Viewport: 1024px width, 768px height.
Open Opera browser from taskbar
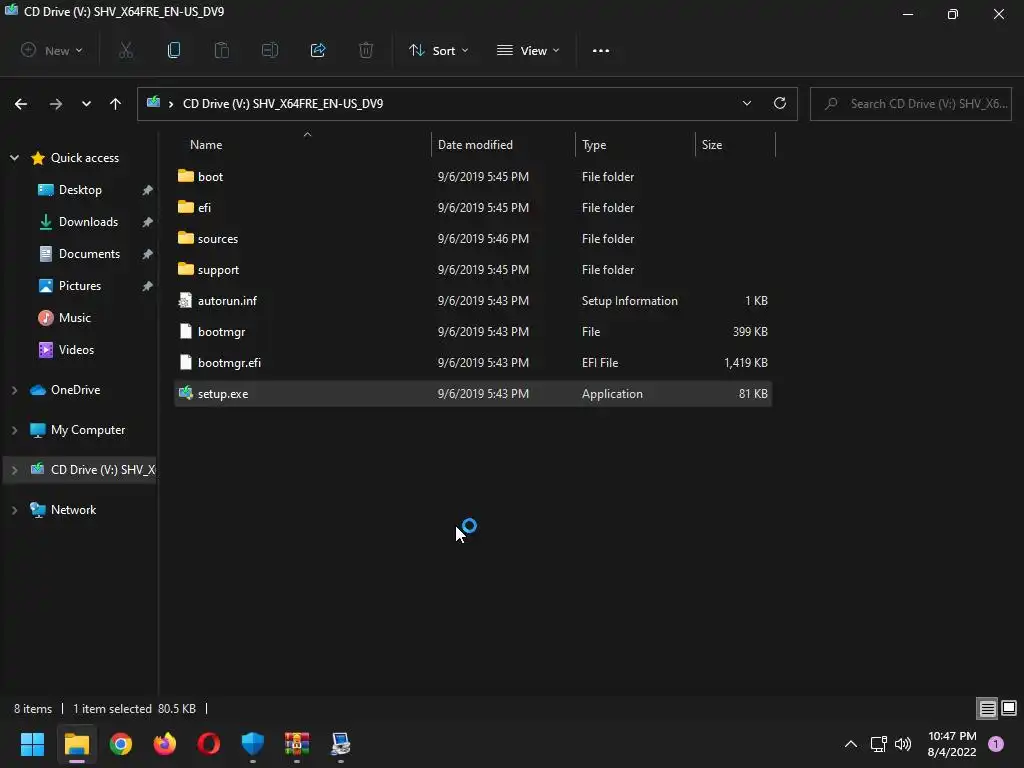pyautogui.click(x=209, y=744)
